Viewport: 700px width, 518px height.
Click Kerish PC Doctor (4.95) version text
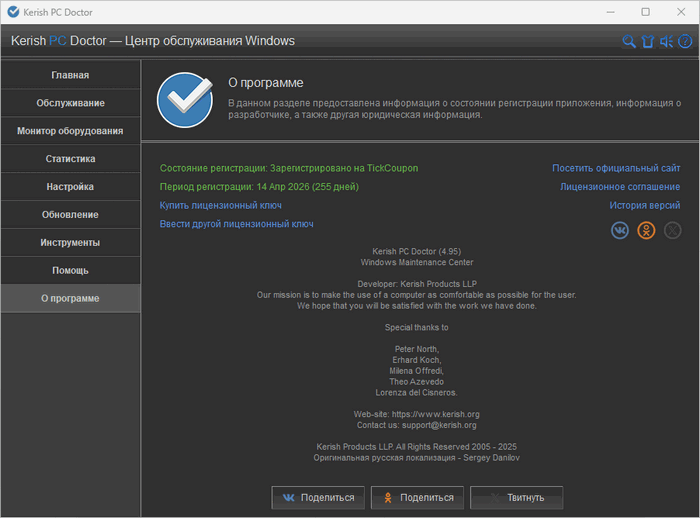pos(417,251)
